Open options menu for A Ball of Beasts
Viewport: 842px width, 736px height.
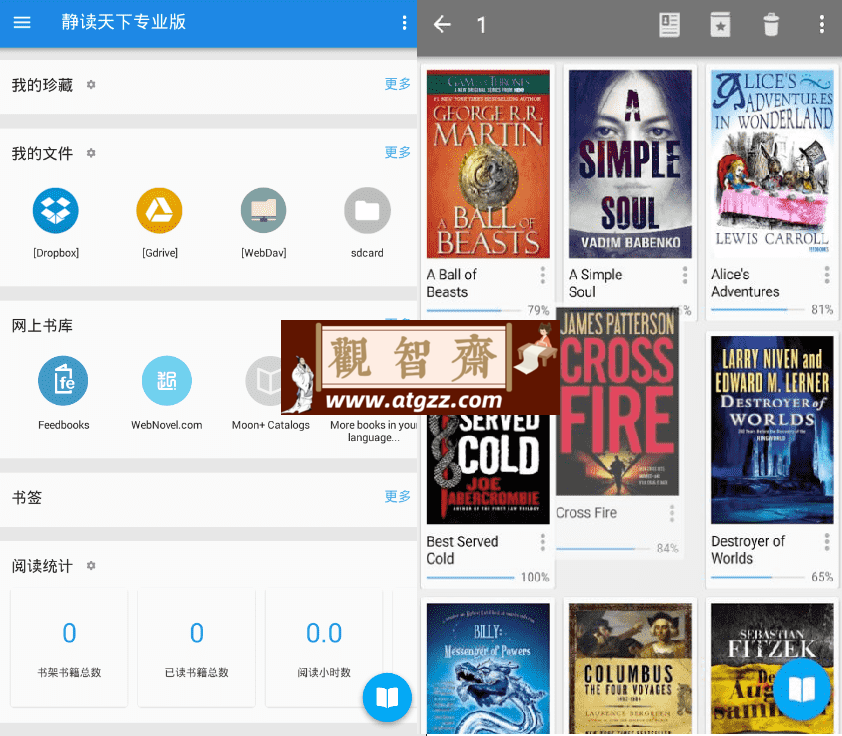543,275
